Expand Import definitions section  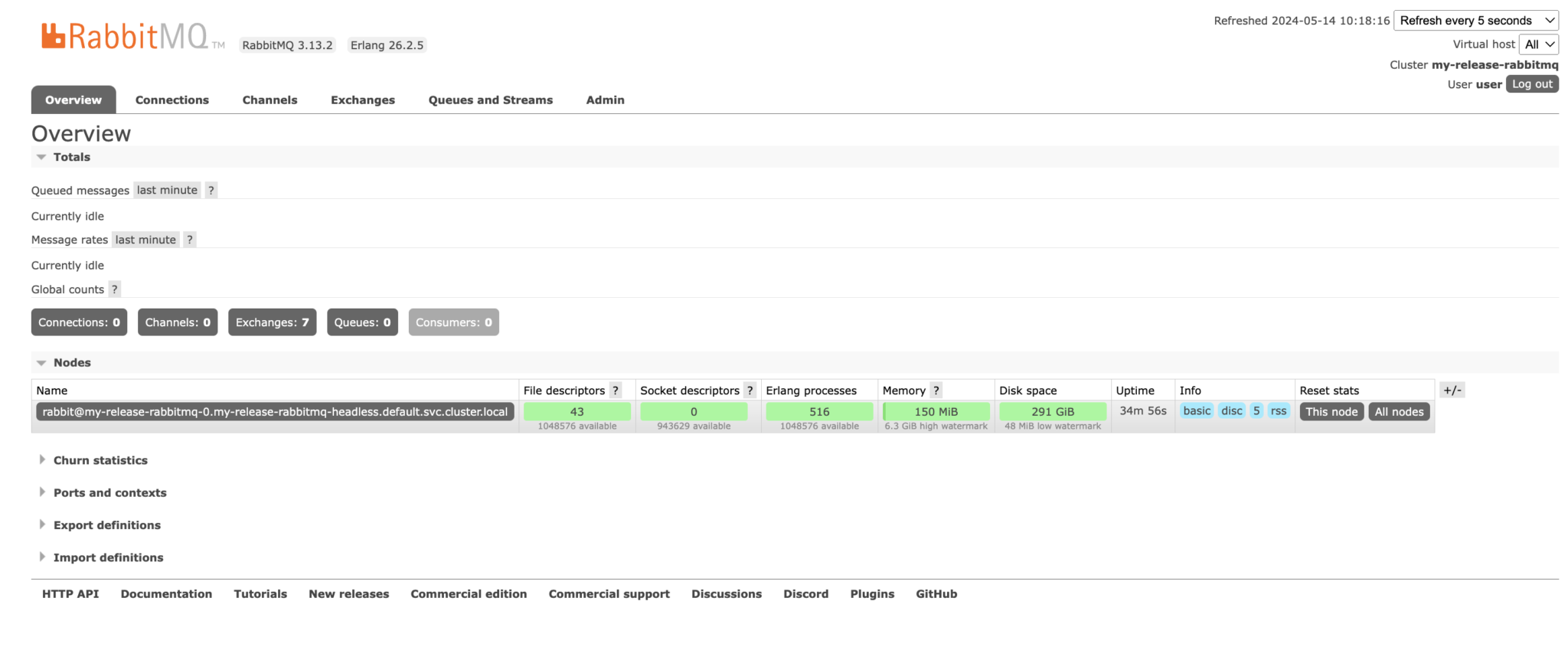point(108,557)
